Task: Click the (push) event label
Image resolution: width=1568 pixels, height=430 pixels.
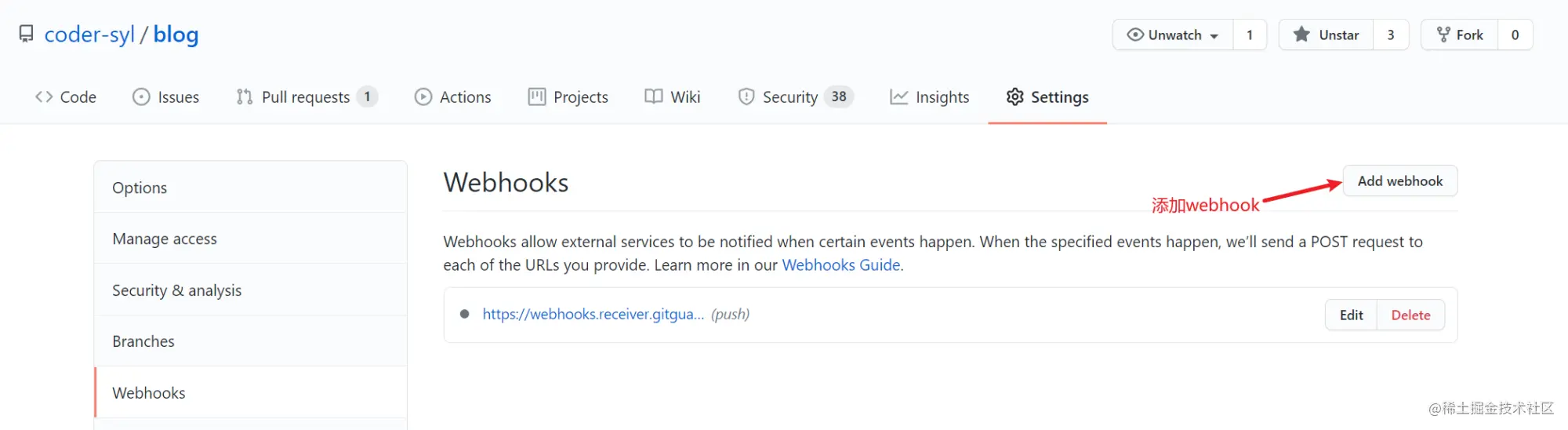Action: (730, 314)
